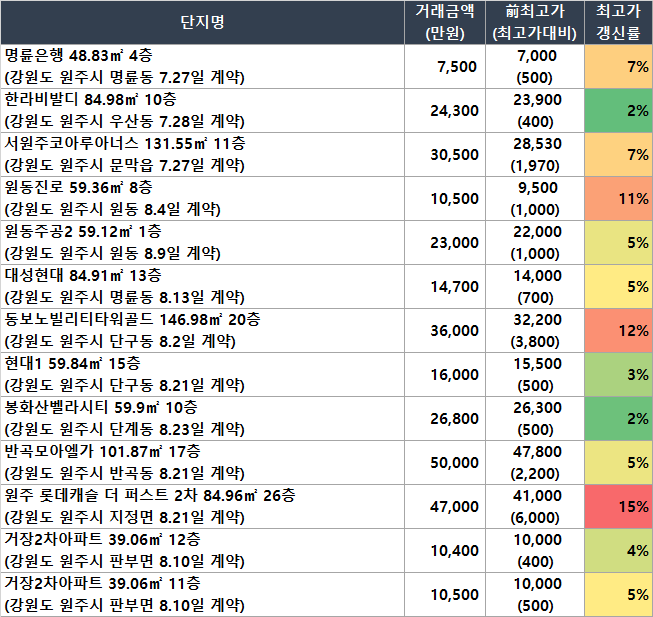Select the 거장2차아파트 39.06㎡ 12층 cell

202,551
